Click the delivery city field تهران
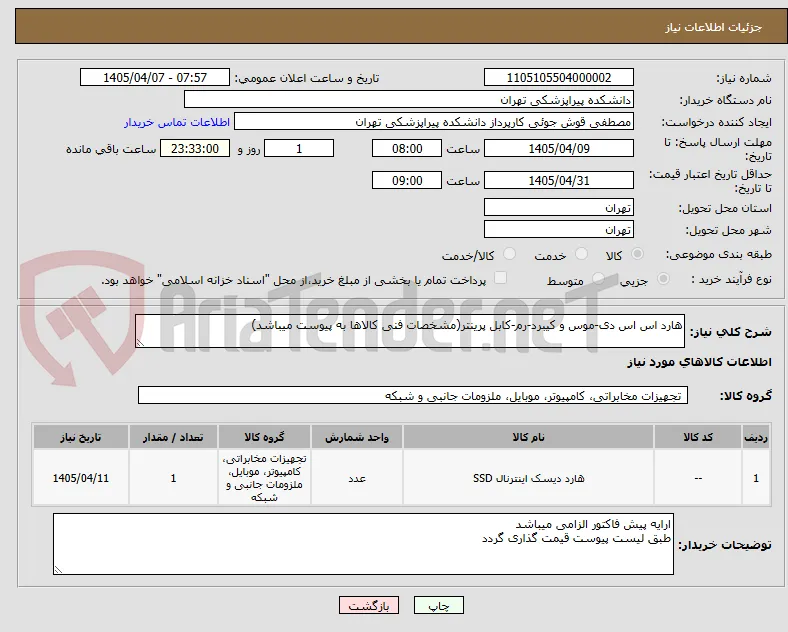Screen dimensions: 788x632 (559, 230)
